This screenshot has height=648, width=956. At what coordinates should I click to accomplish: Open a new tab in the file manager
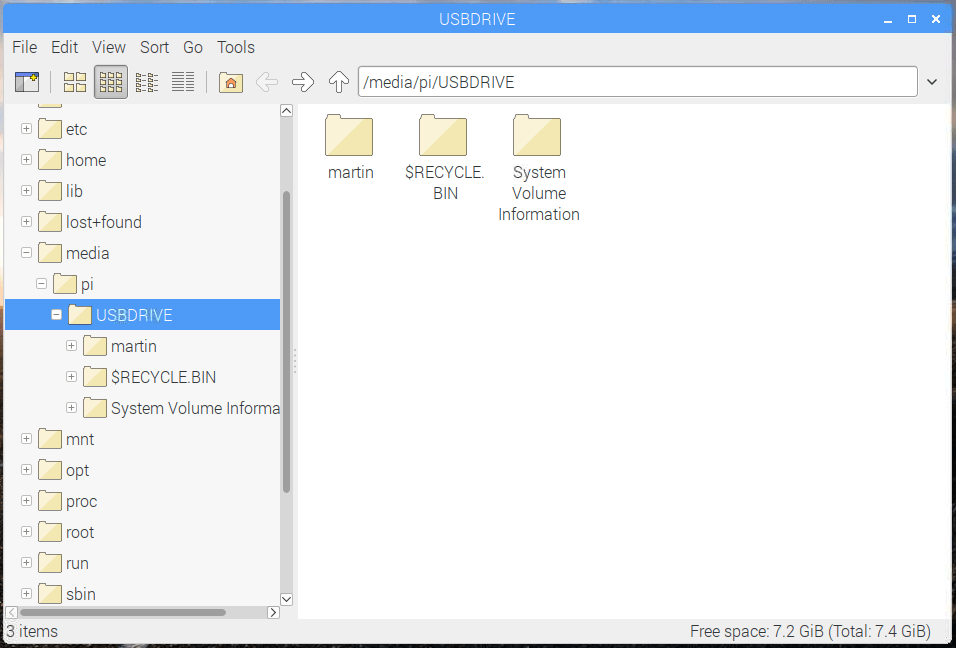tap(27, 81)
